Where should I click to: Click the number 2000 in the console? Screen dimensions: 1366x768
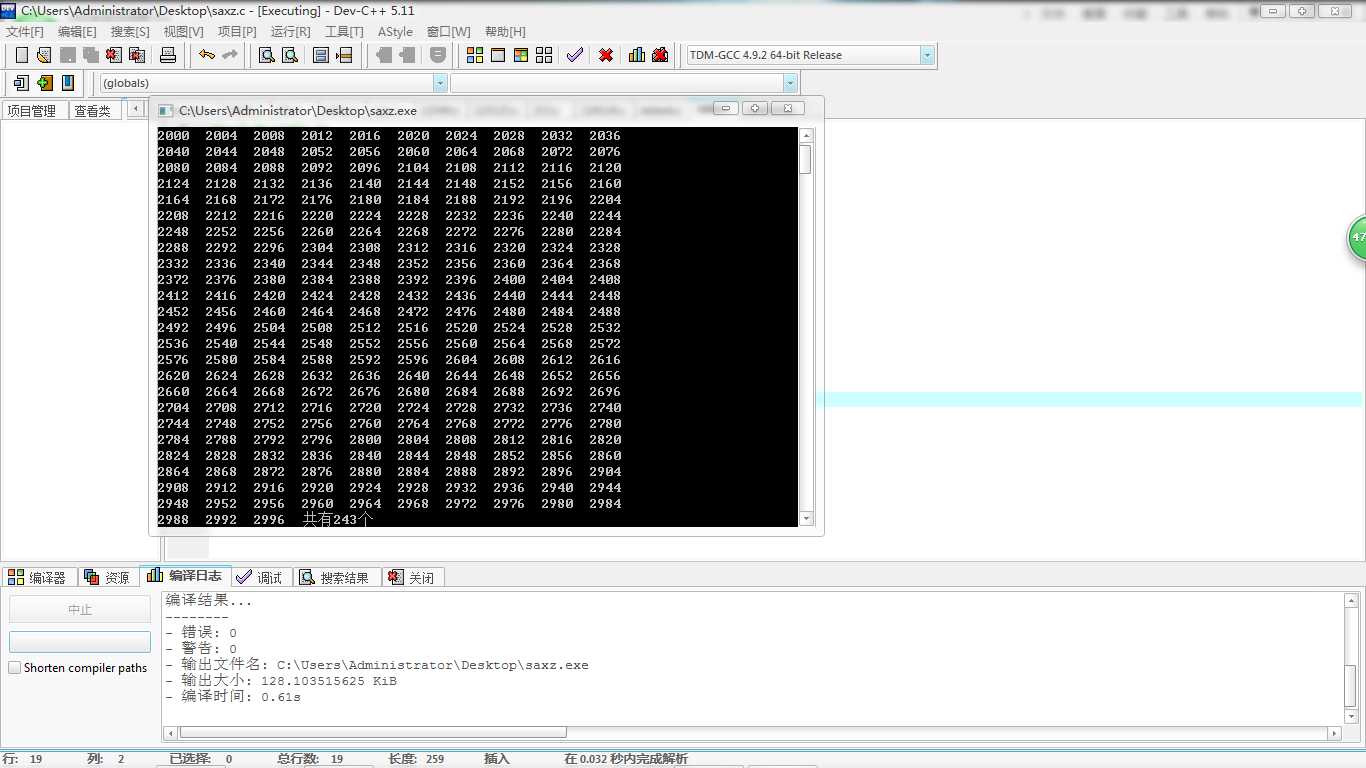click(x=173, y=136)
